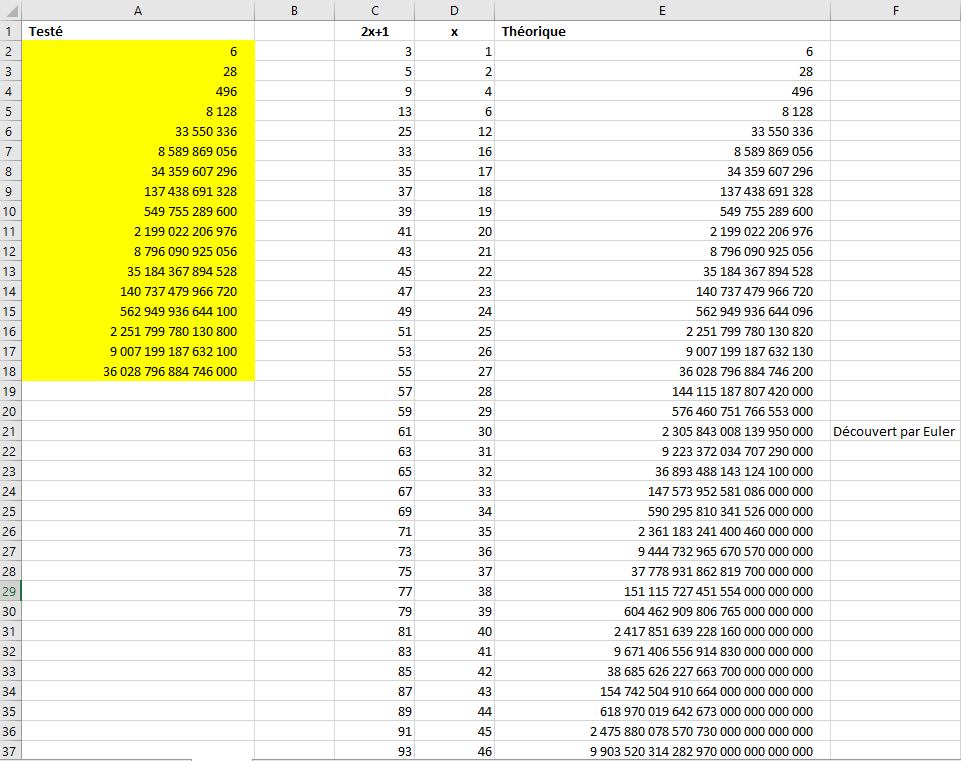This screenshot has height=761, width=961.
Task: Select column C header
Action: click(374, 10)
